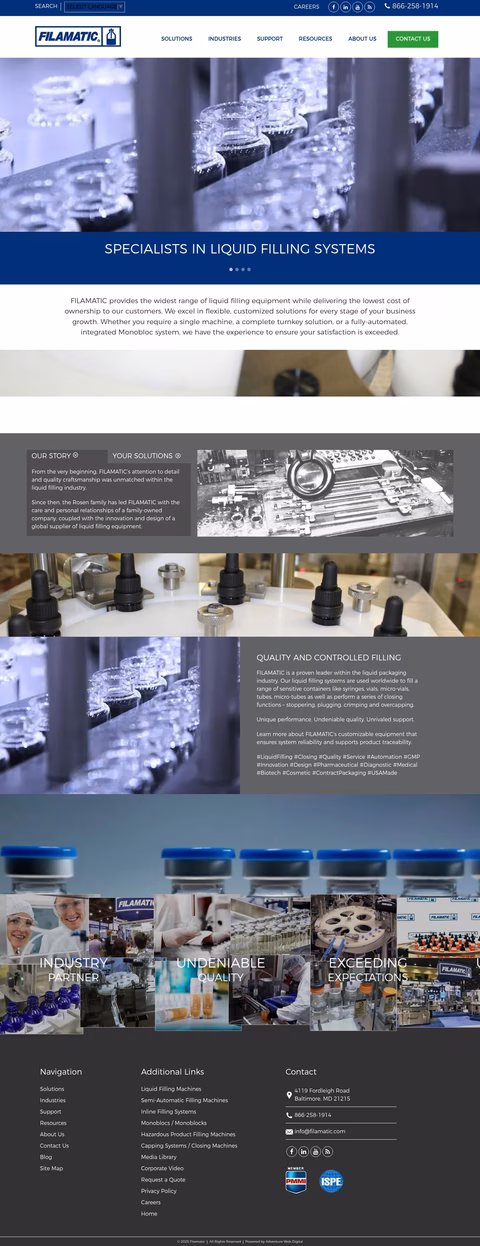Switch to the OUR STORY tab
The height and width of the screenshot is (1246, 480).
coord(67,456)
